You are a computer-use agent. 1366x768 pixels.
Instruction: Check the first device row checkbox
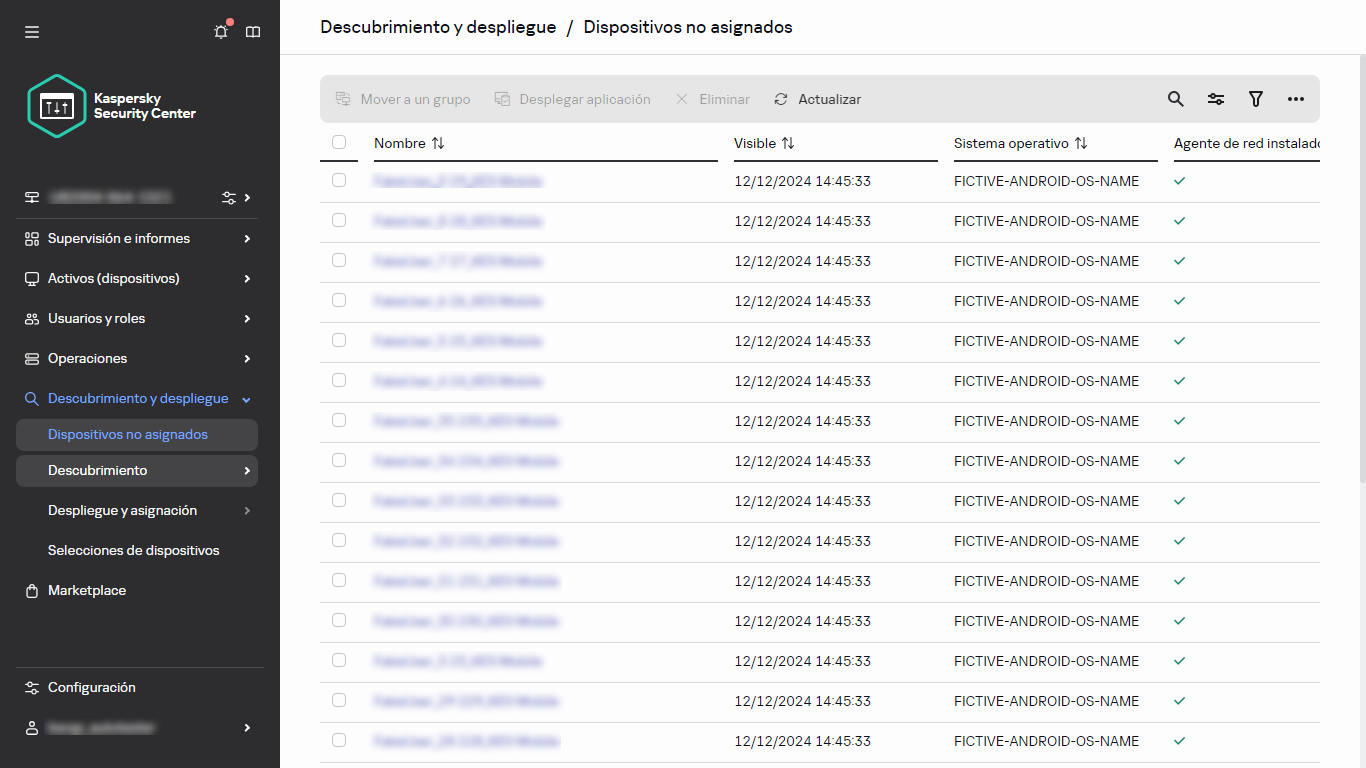(x=339, y=181)
